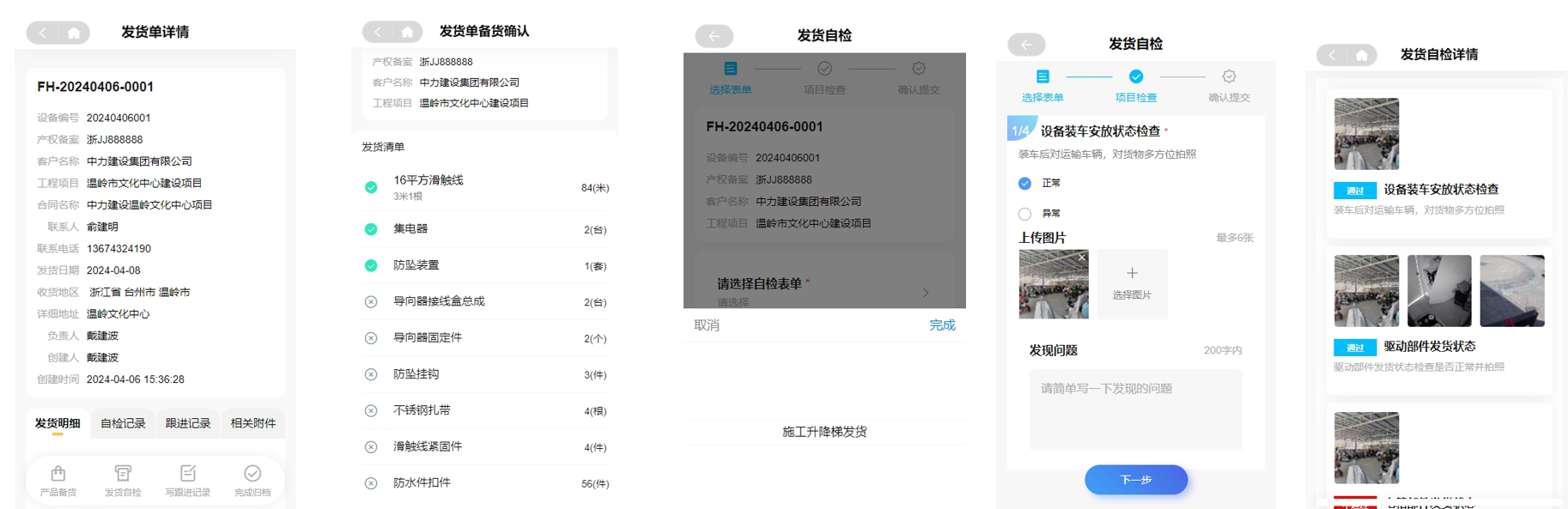
Task: Go back from 发货单备货确认 screen
Action: pos(378,32)
